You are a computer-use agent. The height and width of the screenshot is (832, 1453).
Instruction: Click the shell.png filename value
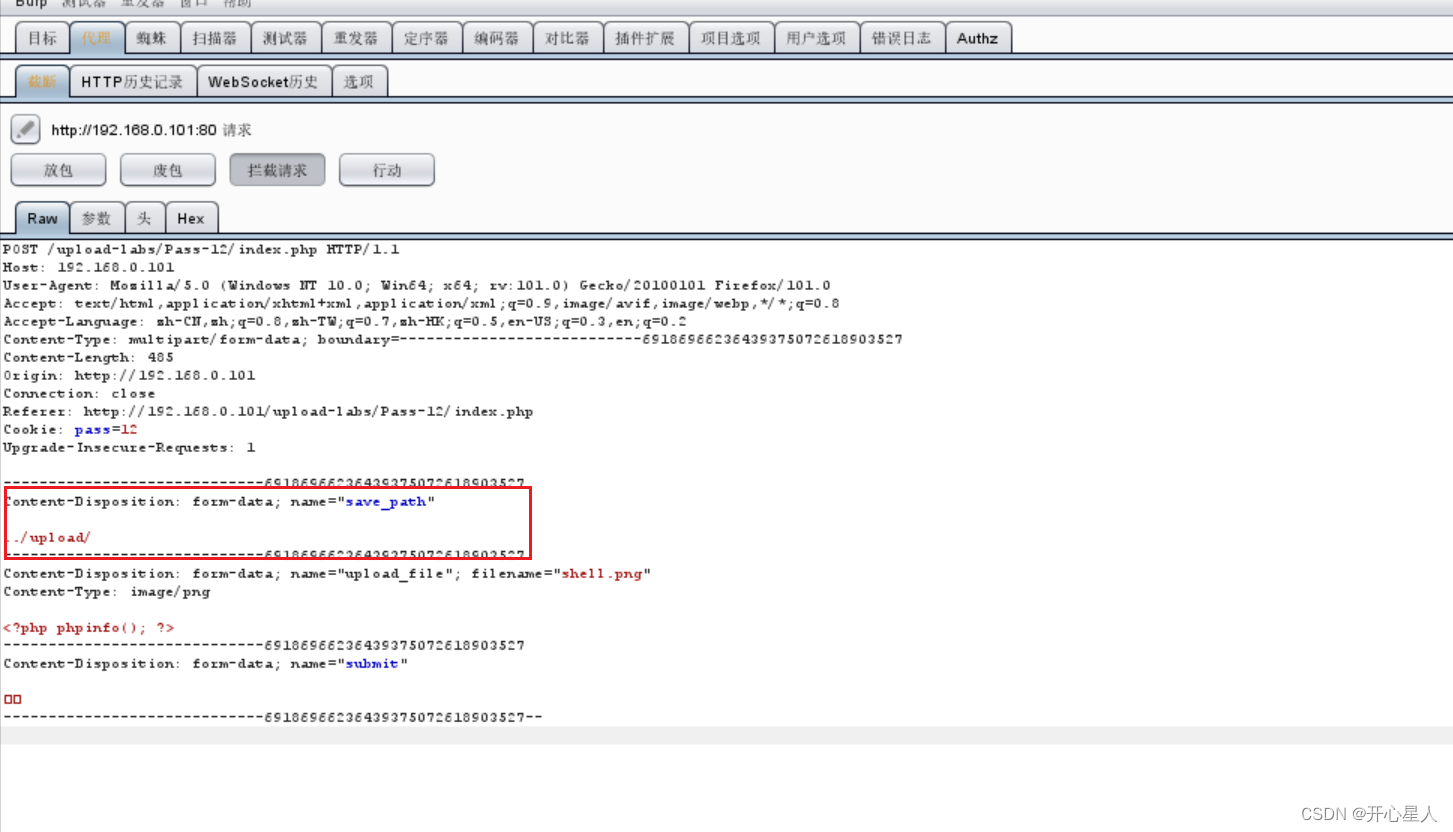[x=602, y=573]
